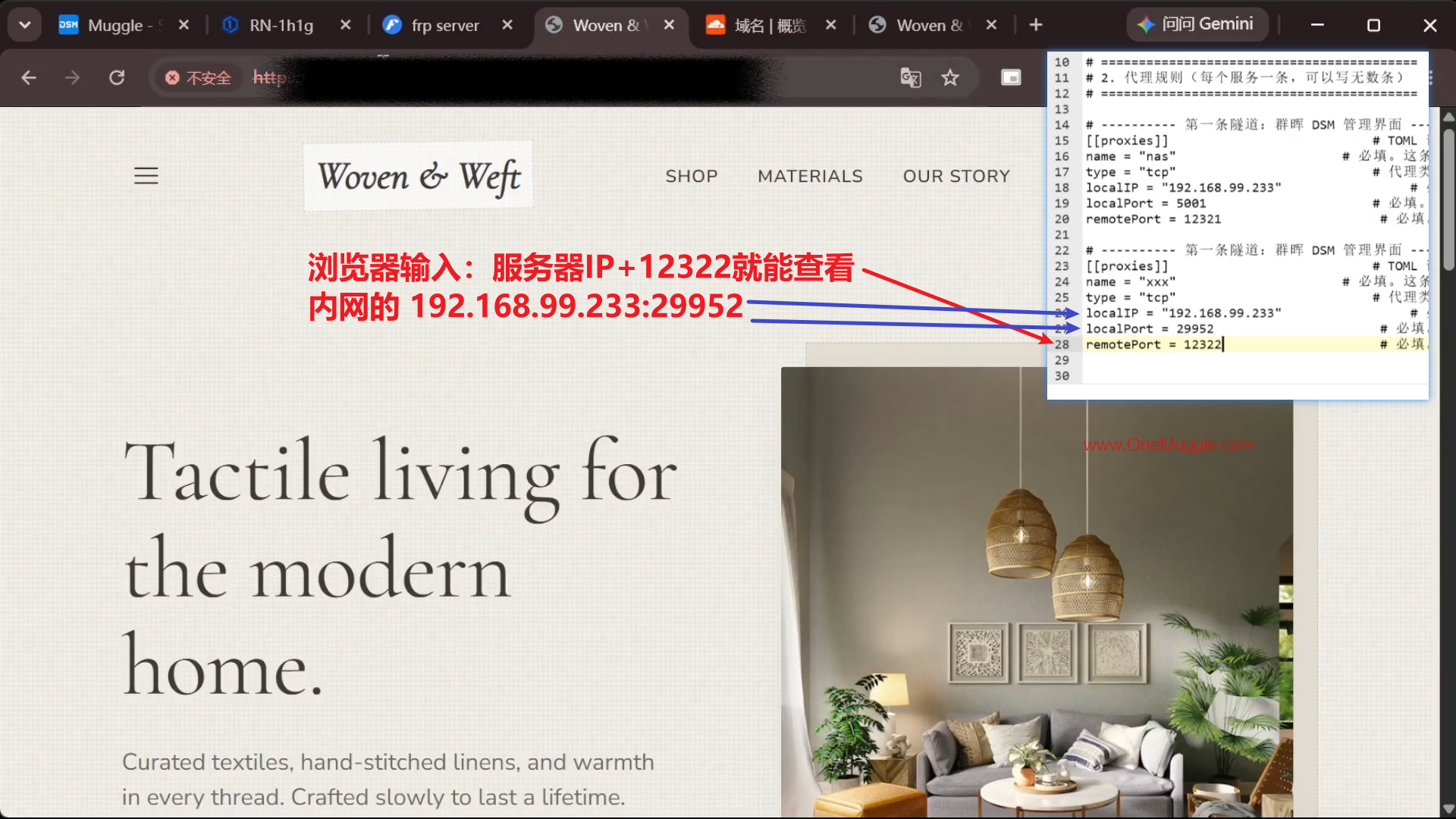This screenshot has width=1456, height=819.
Task: Click the 问问 Gemini button
Action: point(1196,24)
